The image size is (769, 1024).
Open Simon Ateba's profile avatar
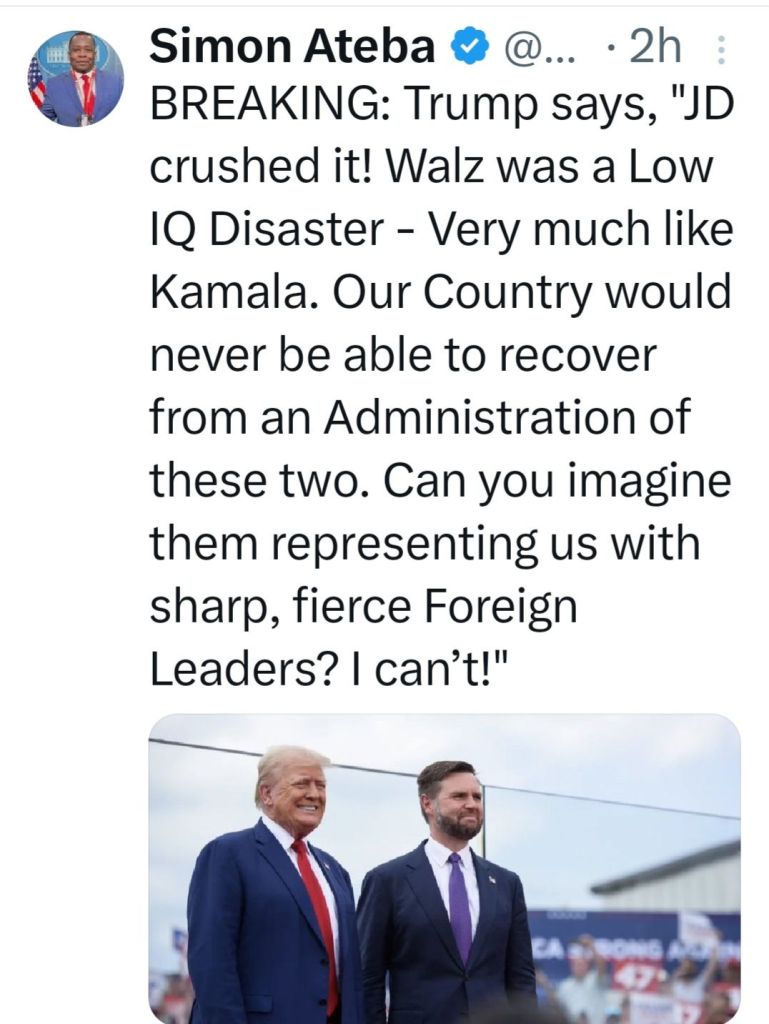tap(76, 78)
